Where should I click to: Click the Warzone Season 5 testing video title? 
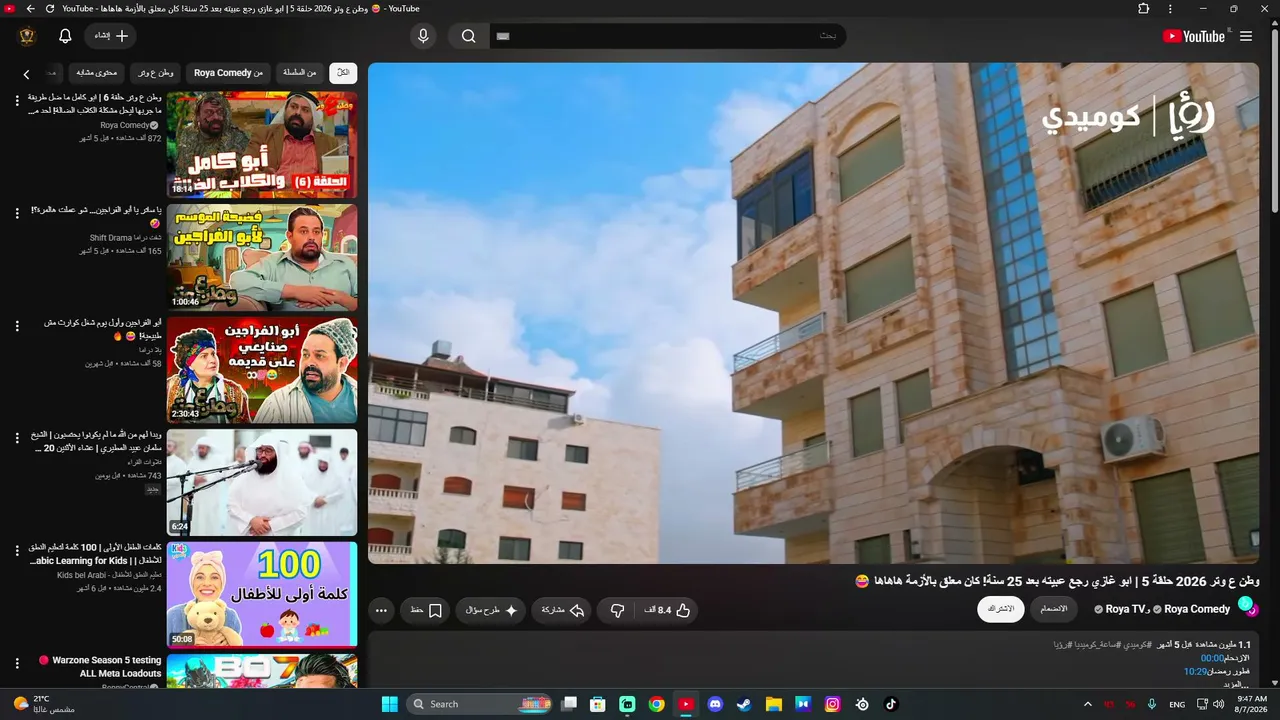click(x=99, y=667)
